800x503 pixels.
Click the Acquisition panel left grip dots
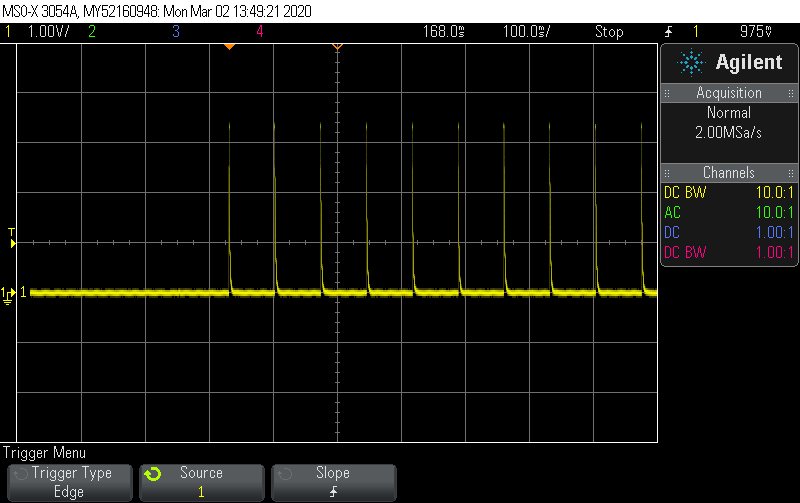click(x=667, y=93)
